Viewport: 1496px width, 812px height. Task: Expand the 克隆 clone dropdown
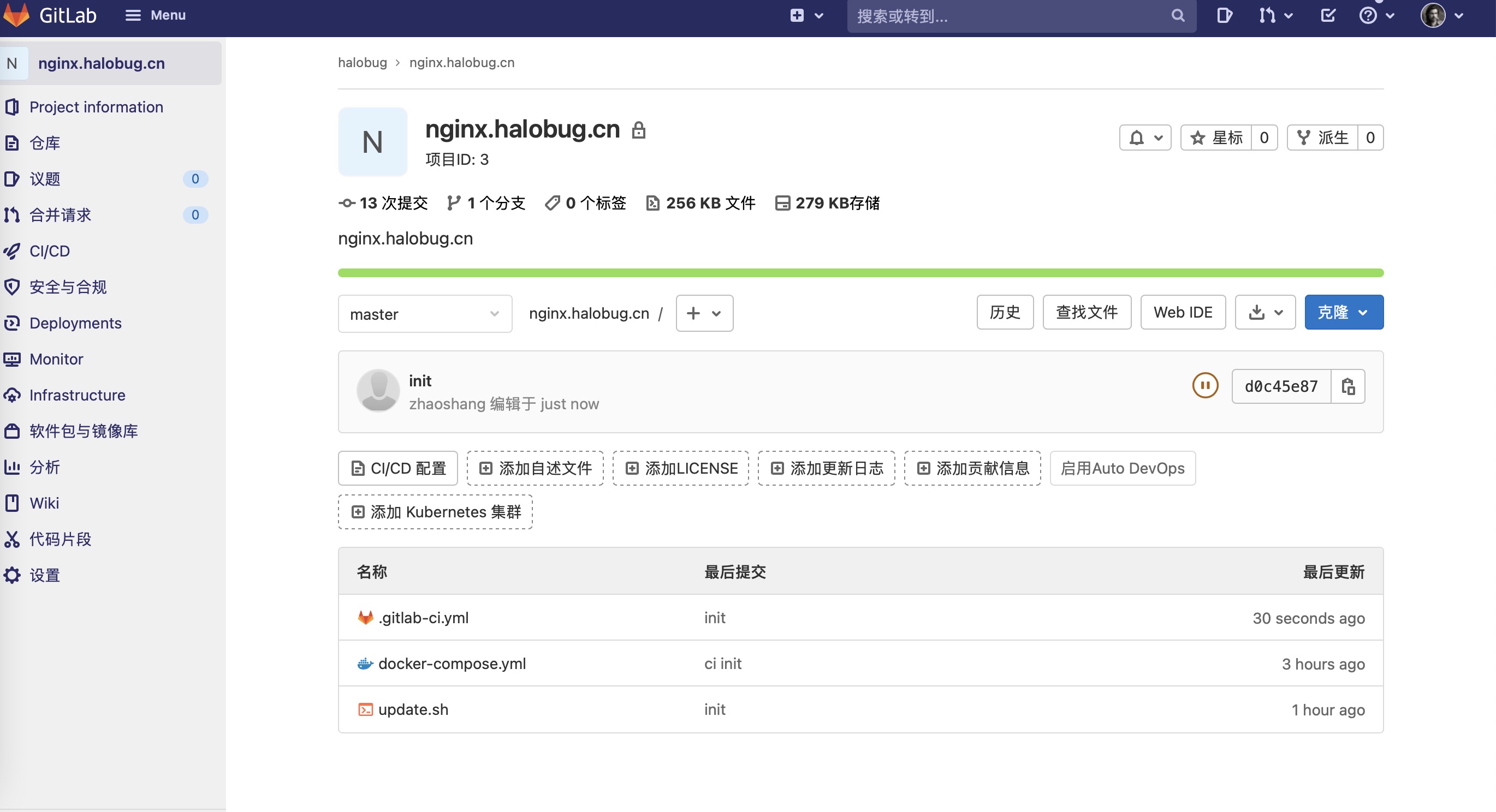tap(1344, 312)
